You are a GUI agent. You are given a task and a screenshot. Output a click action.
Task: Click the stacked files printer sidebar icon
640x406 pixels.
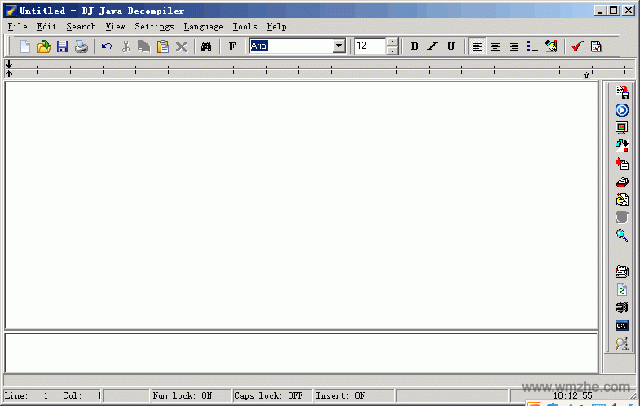[x=622, y=271]
